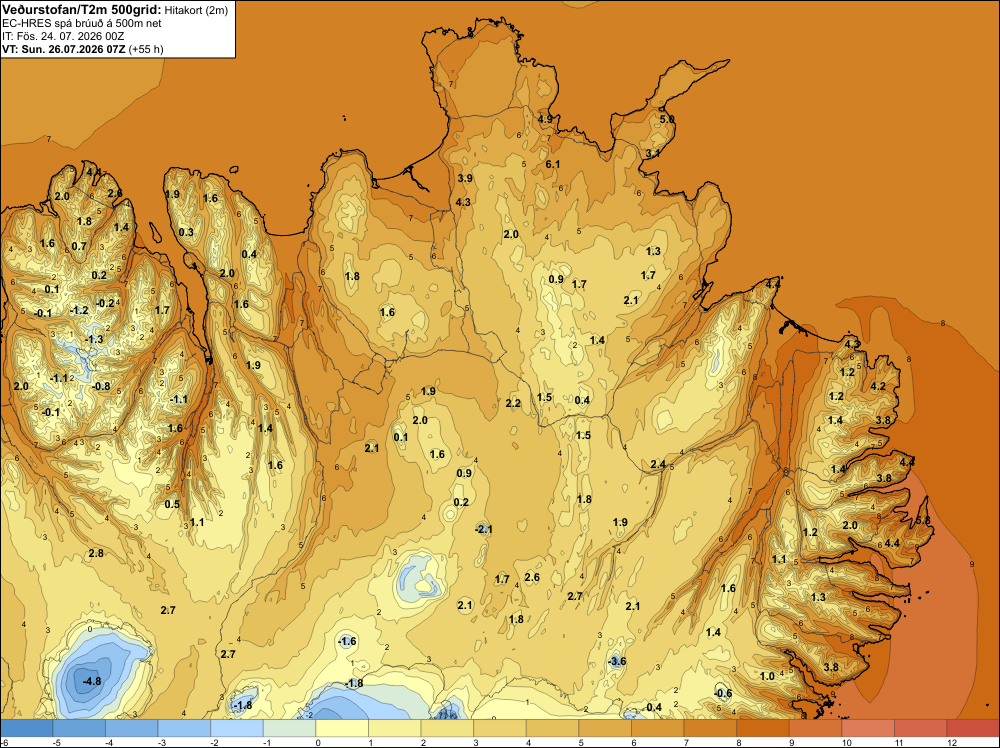
Task: Click the '-3.6' temperature value
Action: [x=617, y=661]
